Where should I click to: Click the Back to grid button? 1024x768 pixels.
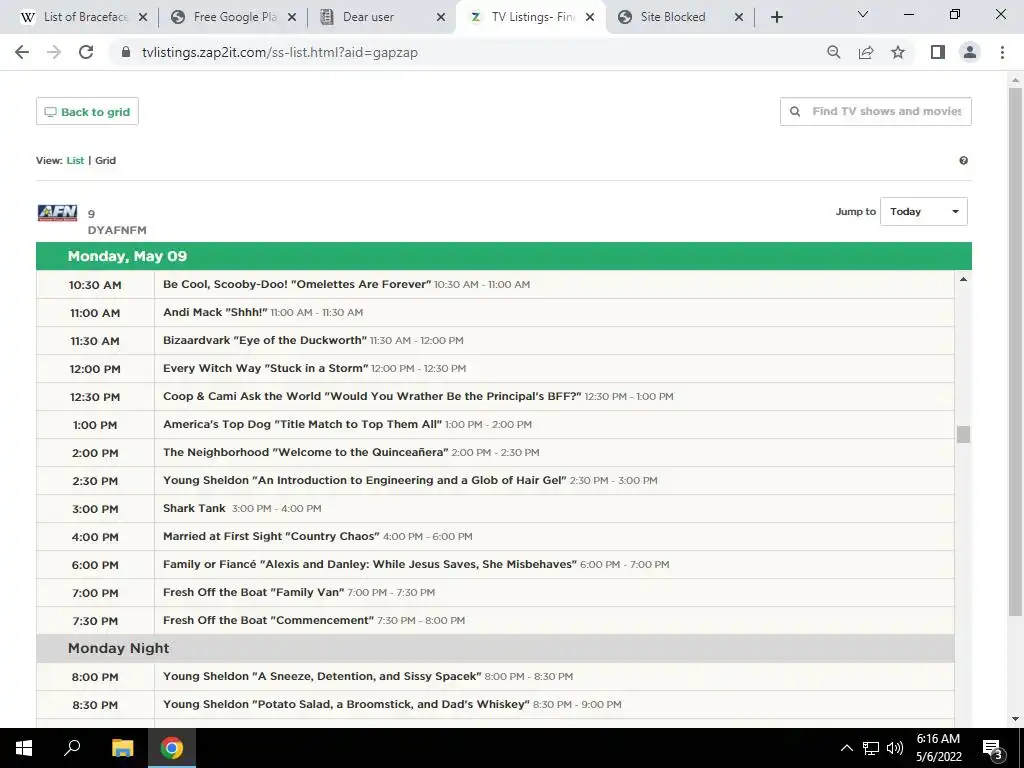point(87,112)
